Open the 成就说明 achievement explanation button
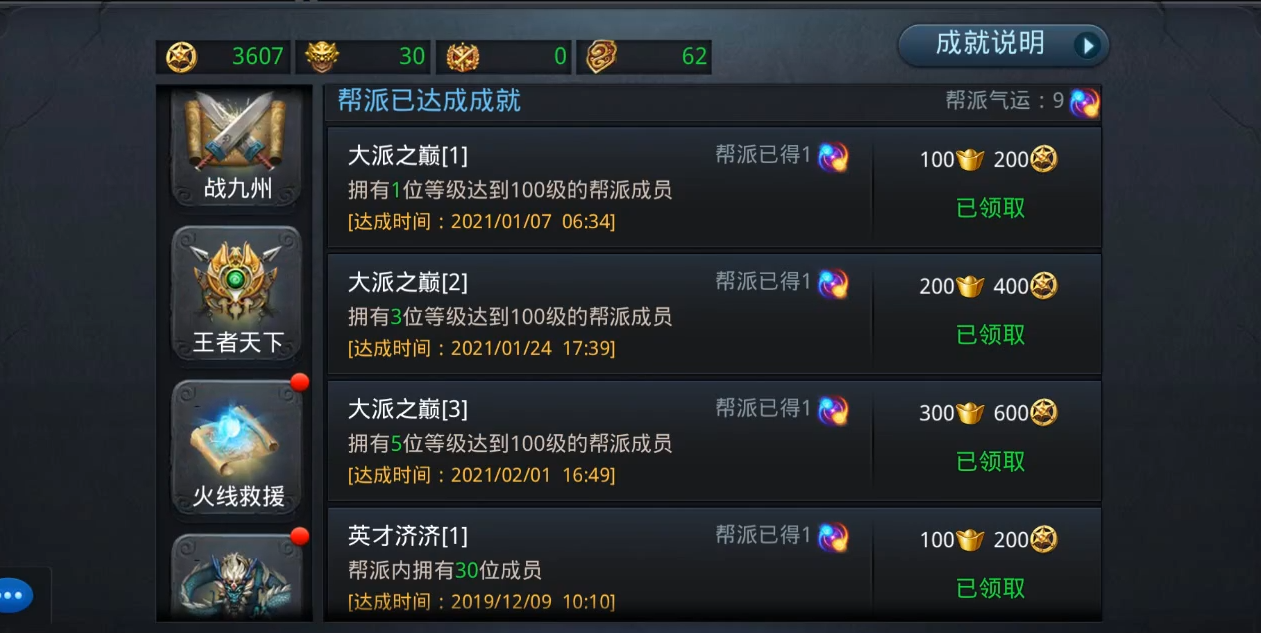Screen dimensions: 1261x633 [x=1003, y=45]
